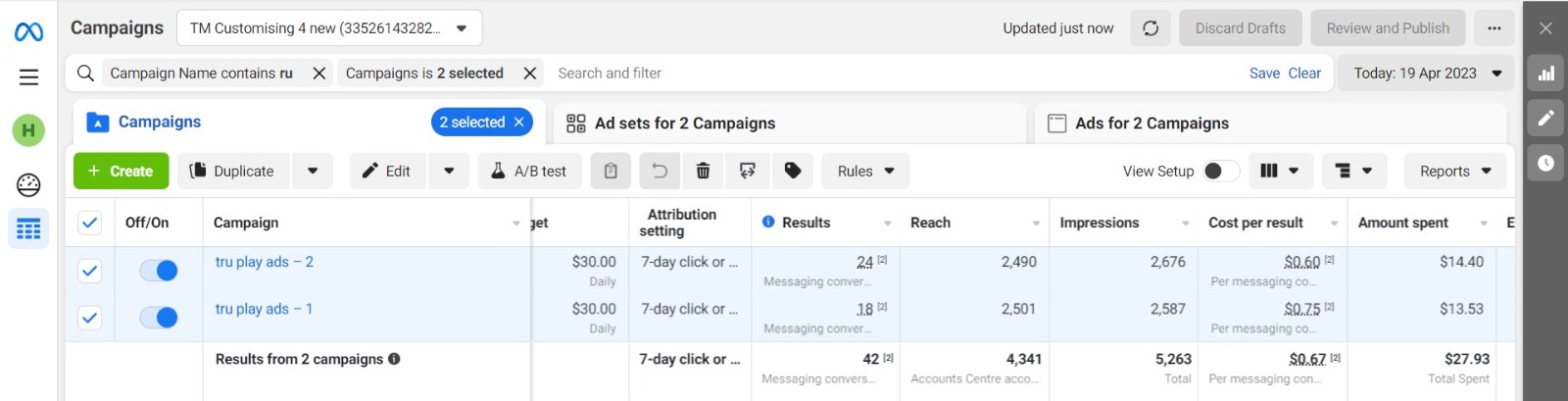
Task: Switch to Ads for 2 Campaigns tab
Action: [1151, 124]
